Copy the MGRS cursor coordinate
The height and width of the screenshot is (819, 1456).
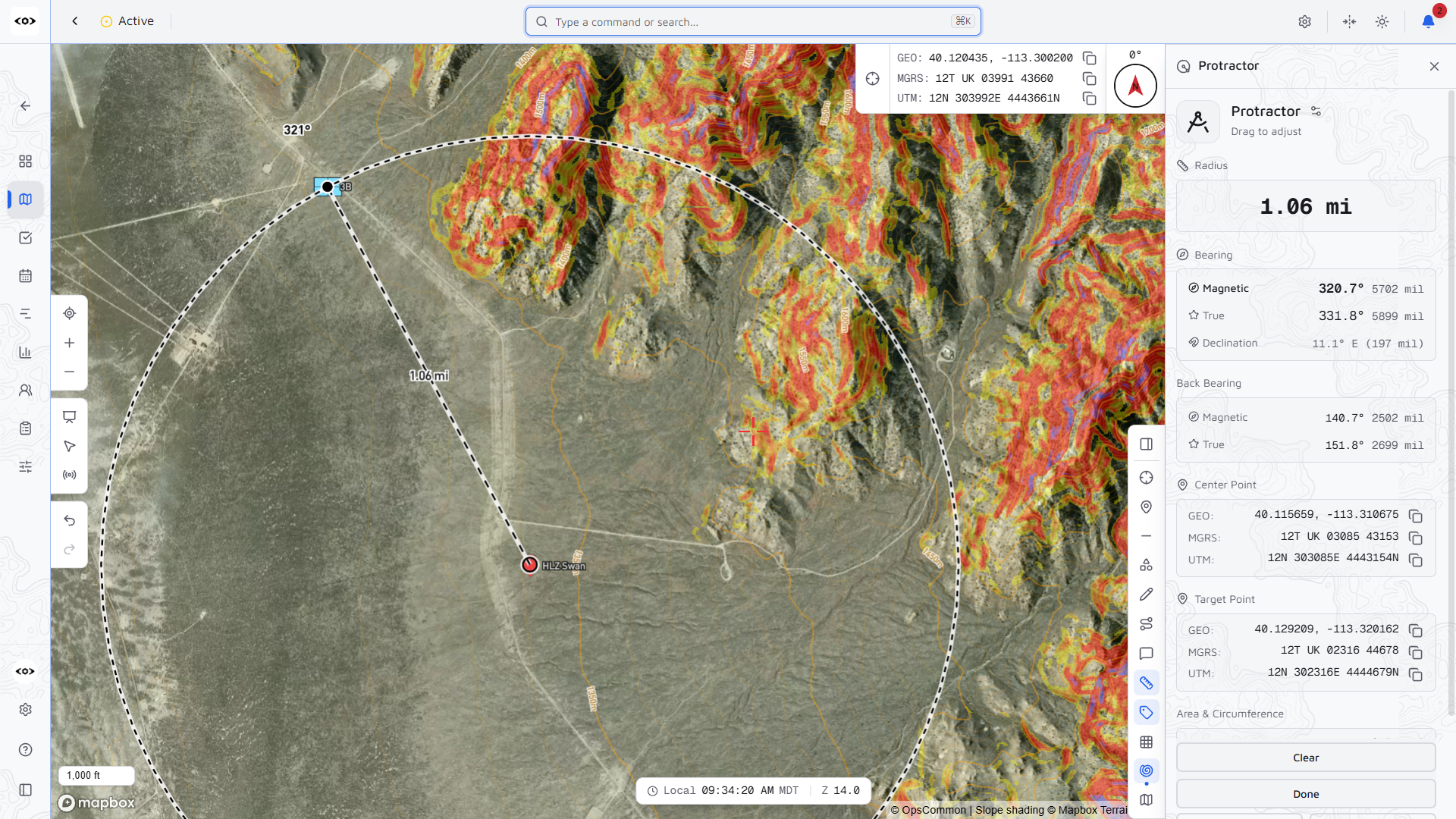pos(1089,78)
